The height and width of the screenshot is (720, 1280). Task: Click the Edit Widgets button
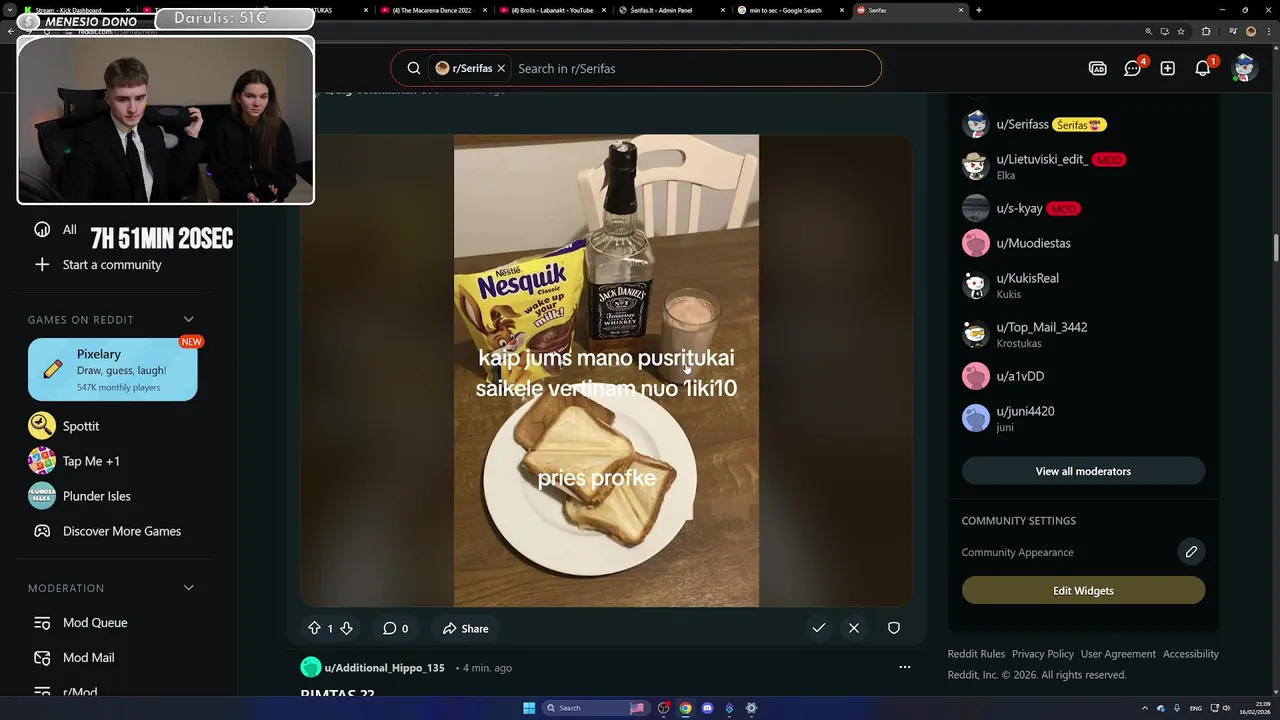tap(1083, 591)
